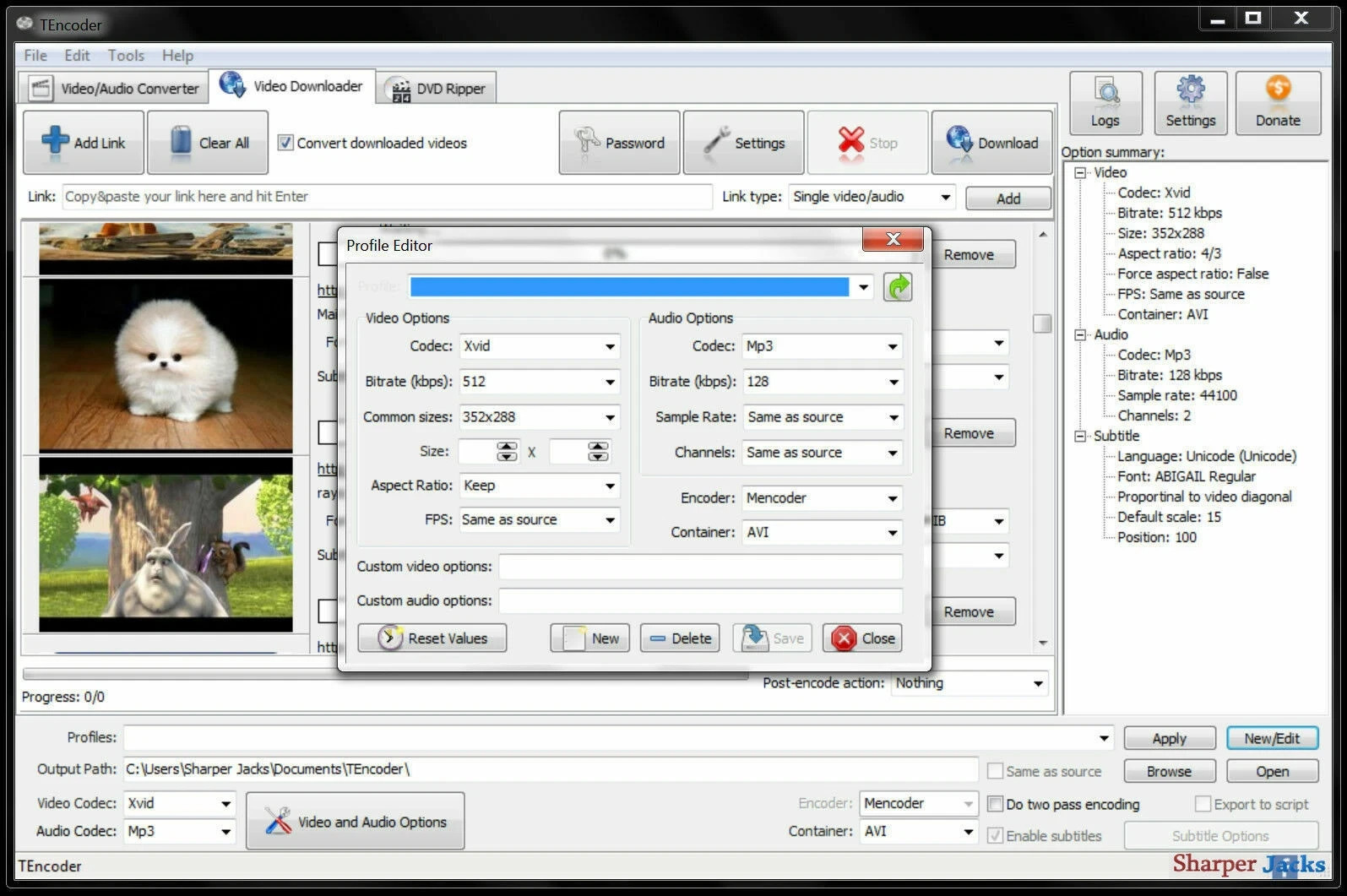
Task: Select the Video Downloader tab
Action: point(291,86)
